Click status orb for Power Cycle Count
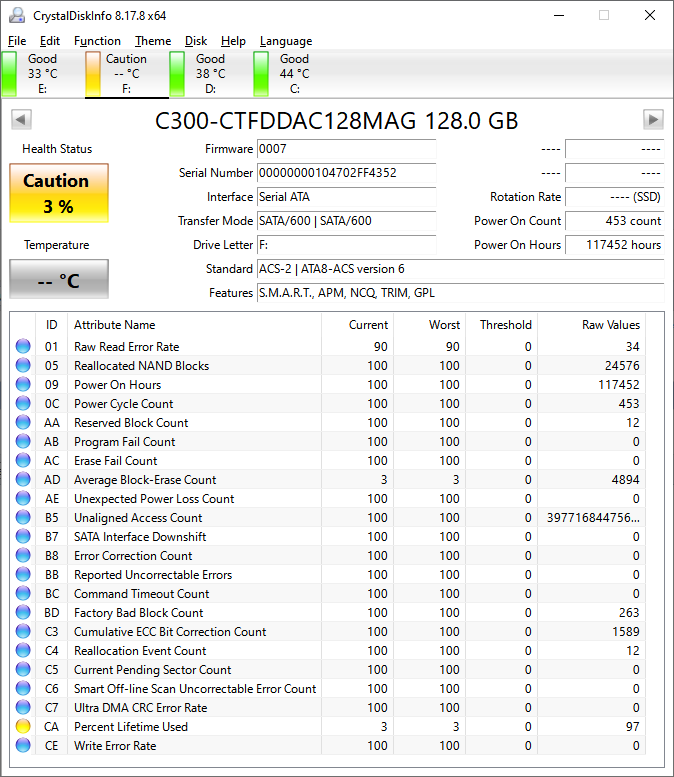The height and width of the screenshot is (777, 674). pyautogui.click(x=23, y=403)
